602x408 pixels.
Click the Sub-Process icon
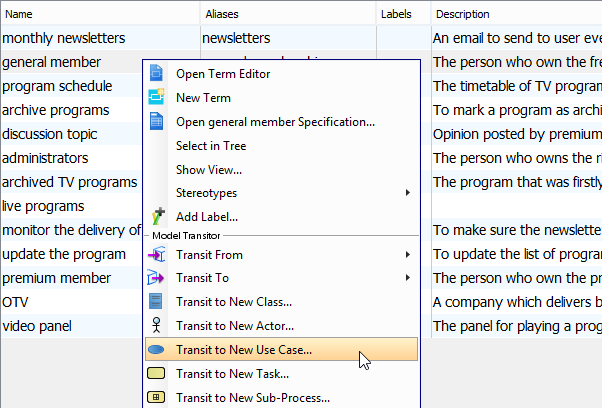[156, 397]
